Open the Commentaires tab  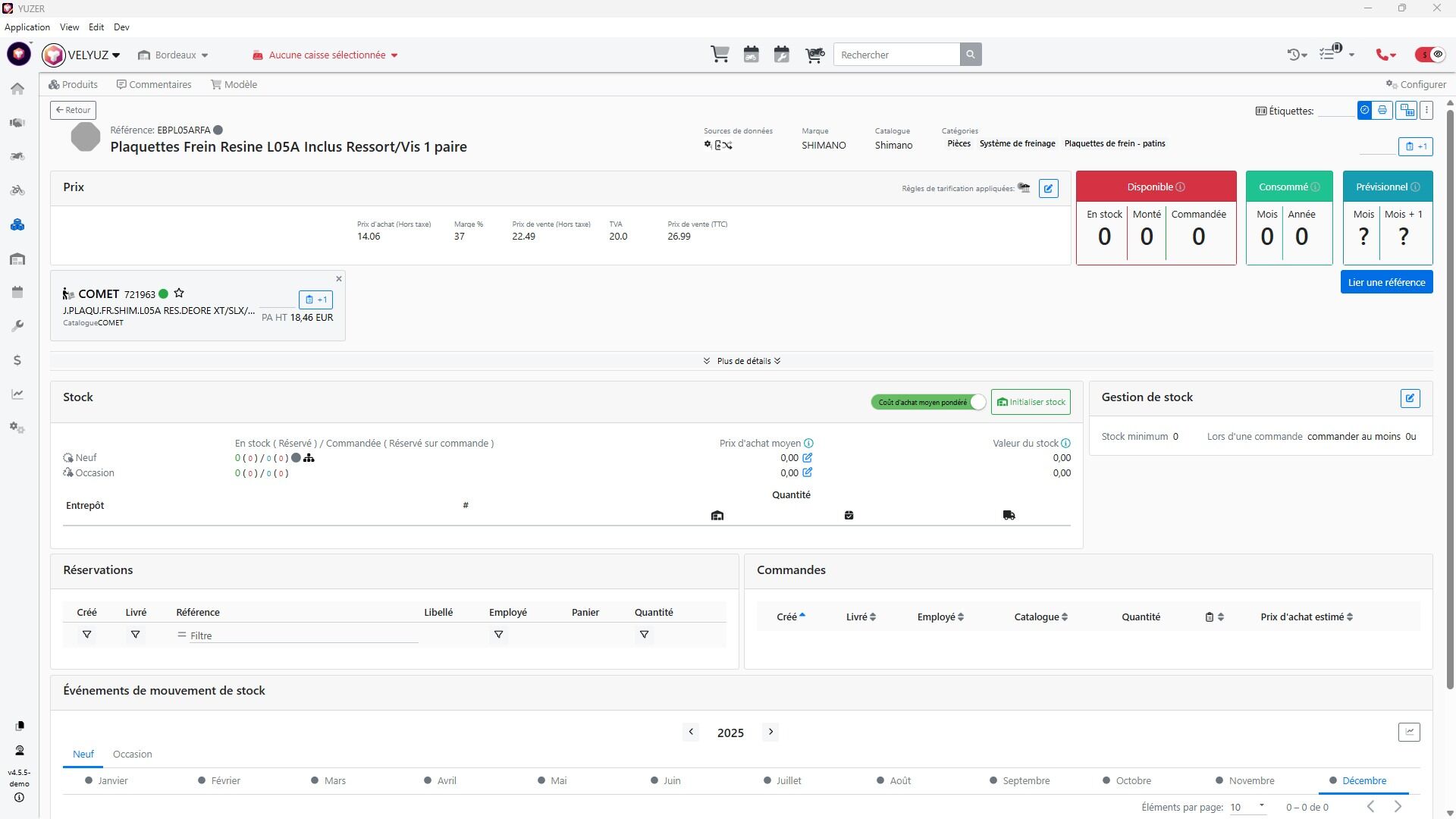click(x=154, y=85)
